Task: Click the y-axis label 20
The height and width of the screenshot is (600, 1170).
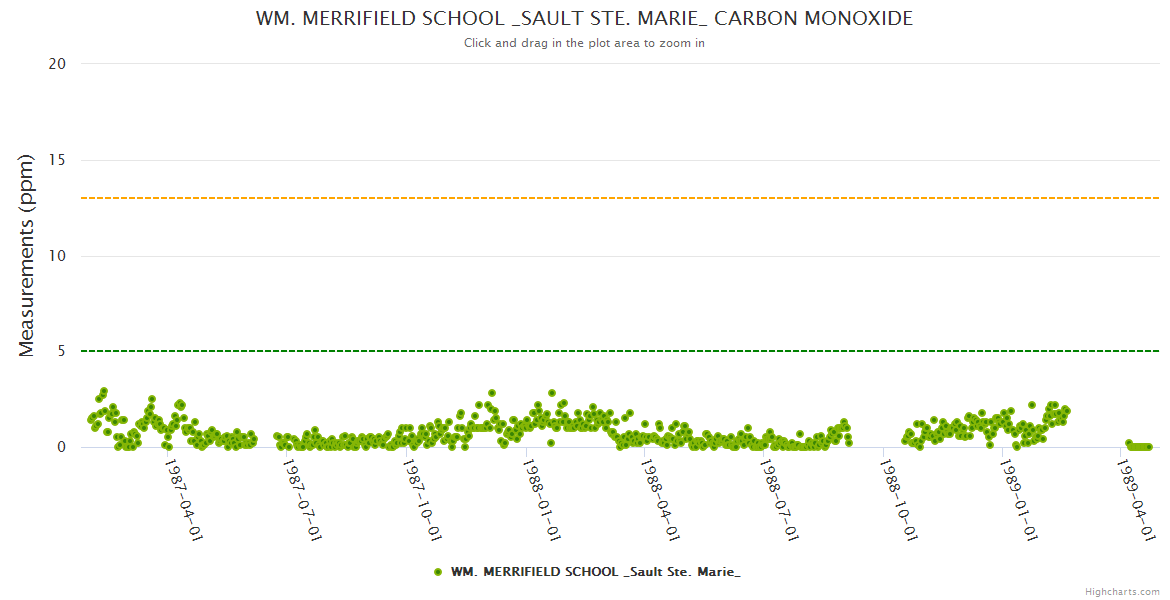Action: point(57,64)
